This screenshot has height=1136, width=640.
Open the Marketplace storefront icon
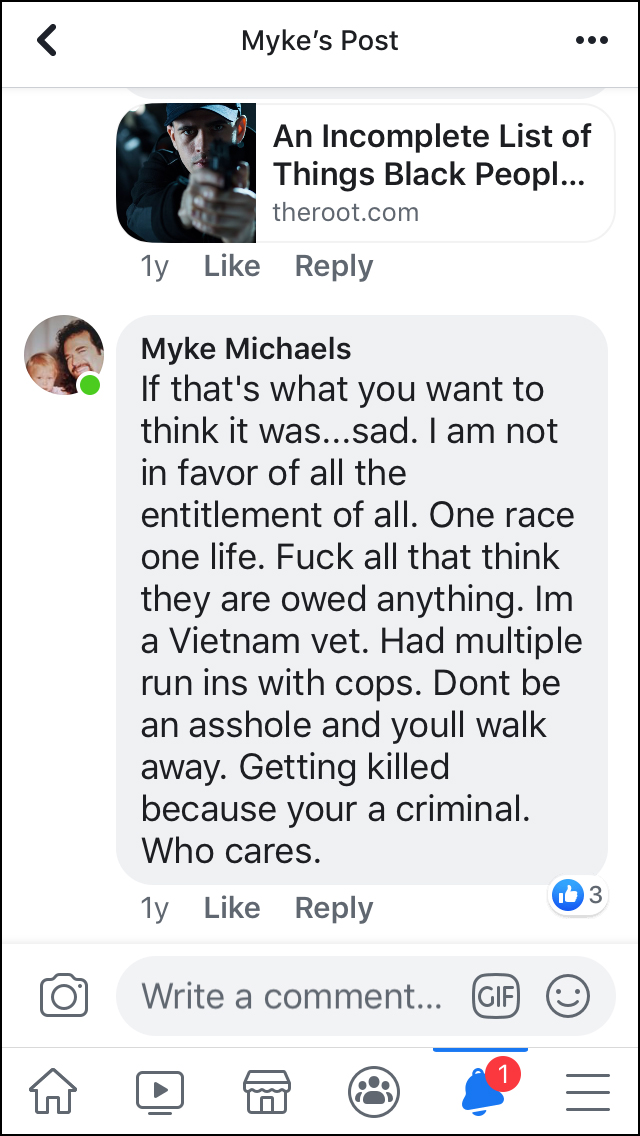(267, 1092)
